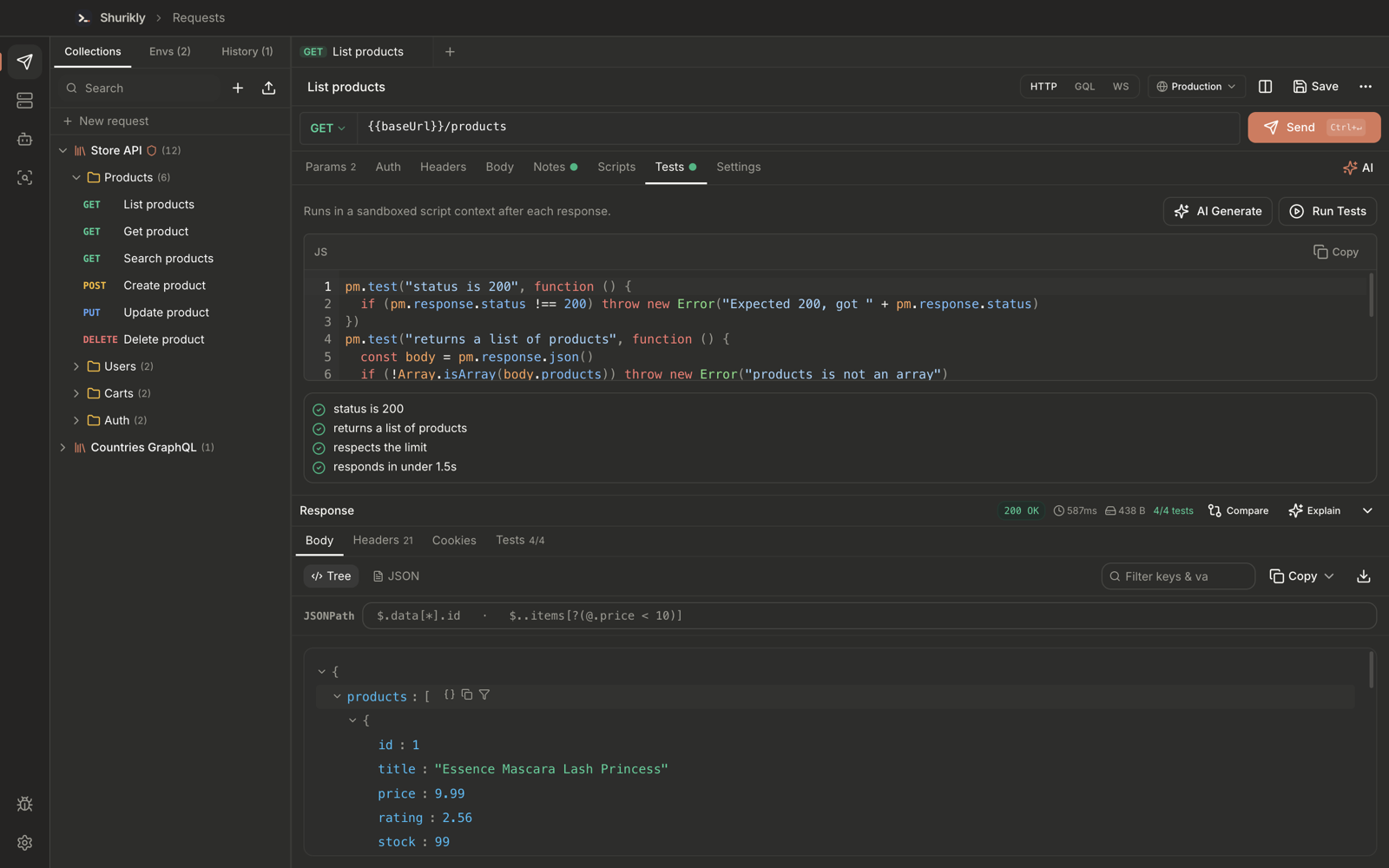This screenshot has height=868, width=1389.
Task: Click the bug debug icon in sidebar
Action: (x=24, y=804)
